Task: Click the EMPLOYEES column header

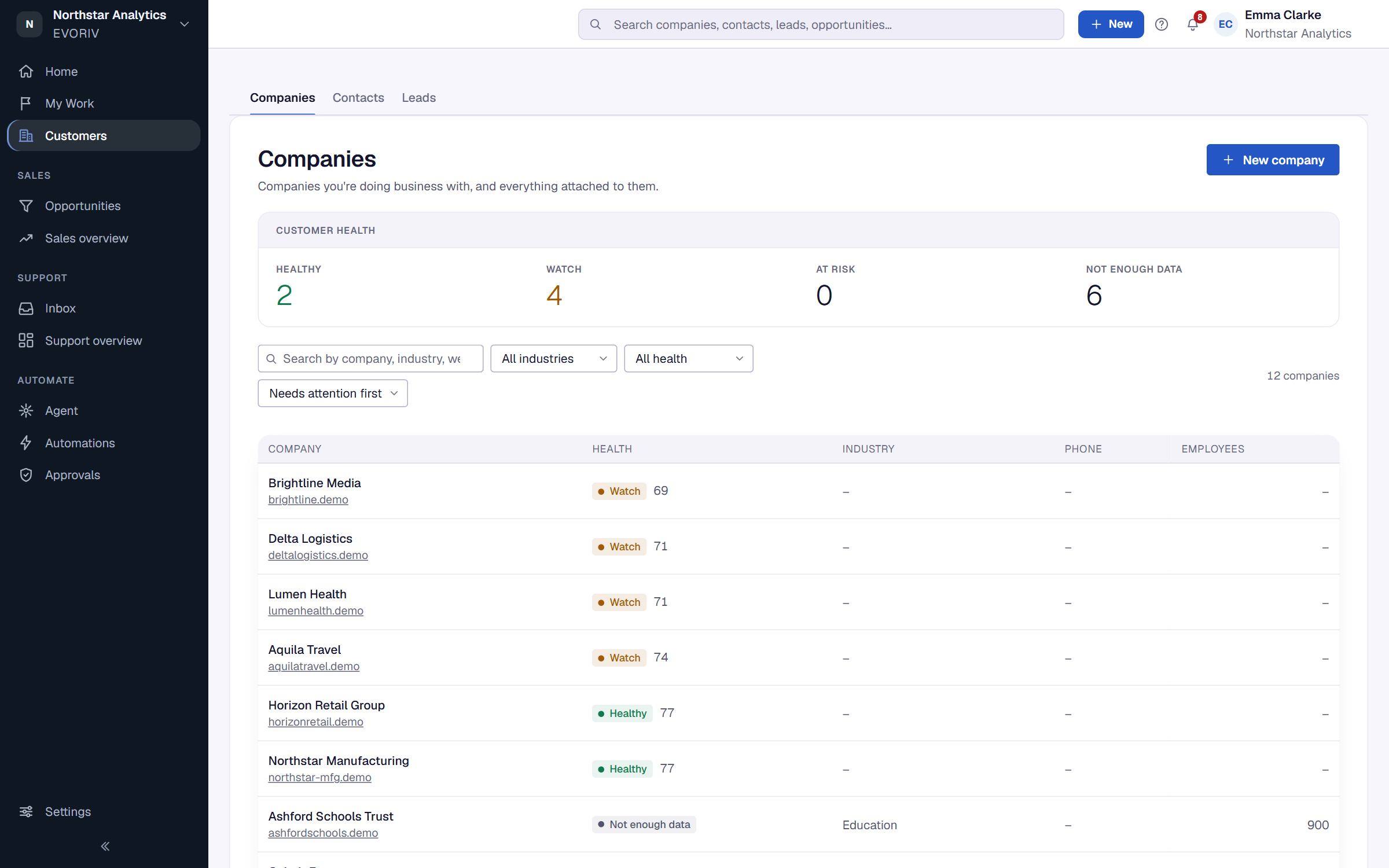Action: pyautogui.click(x=1212, y=449)
